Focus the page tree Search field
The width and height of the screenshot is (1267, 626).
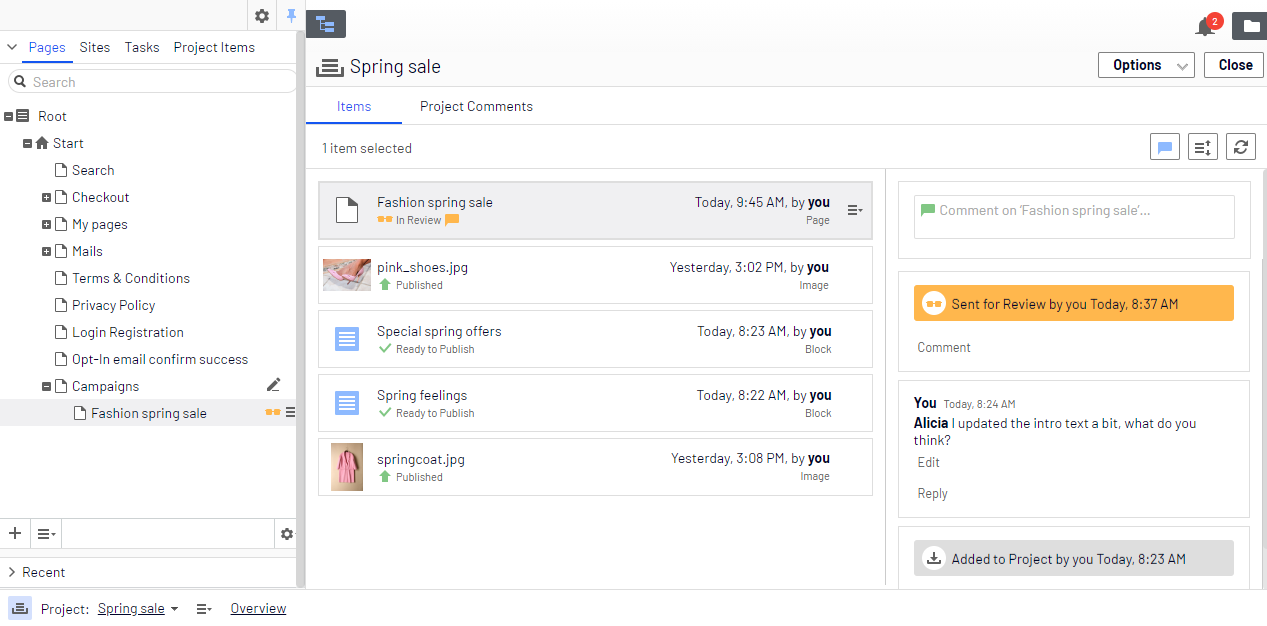152,82
